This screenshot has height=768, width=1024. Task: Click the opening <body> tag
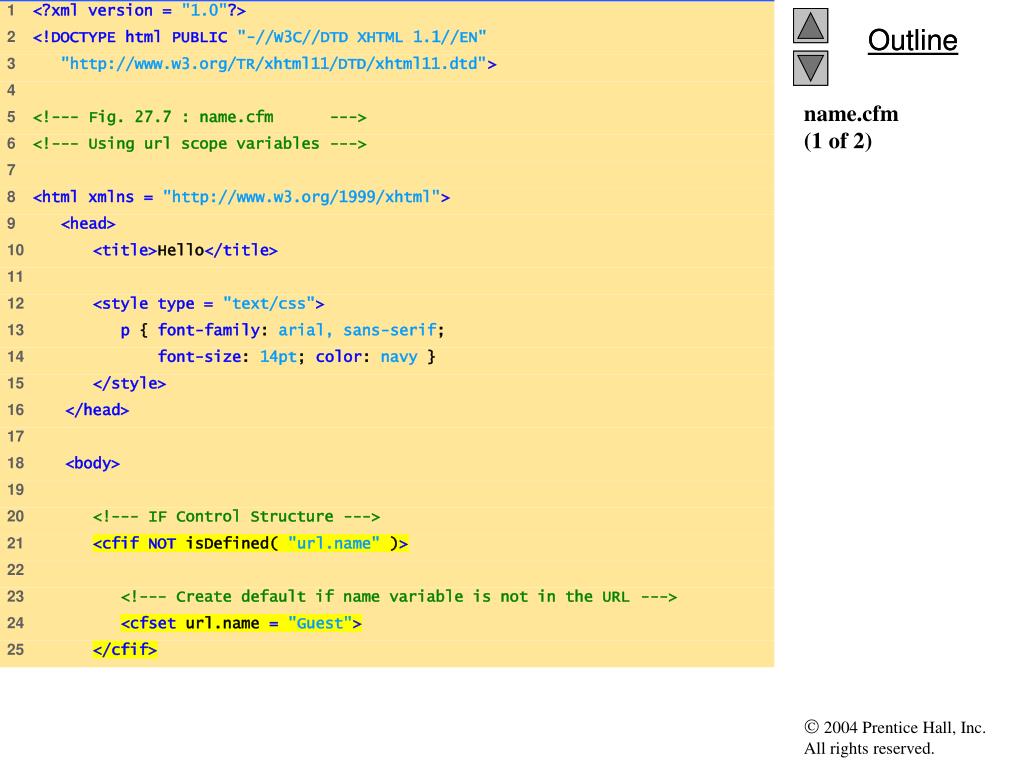[x=93, y=464]
